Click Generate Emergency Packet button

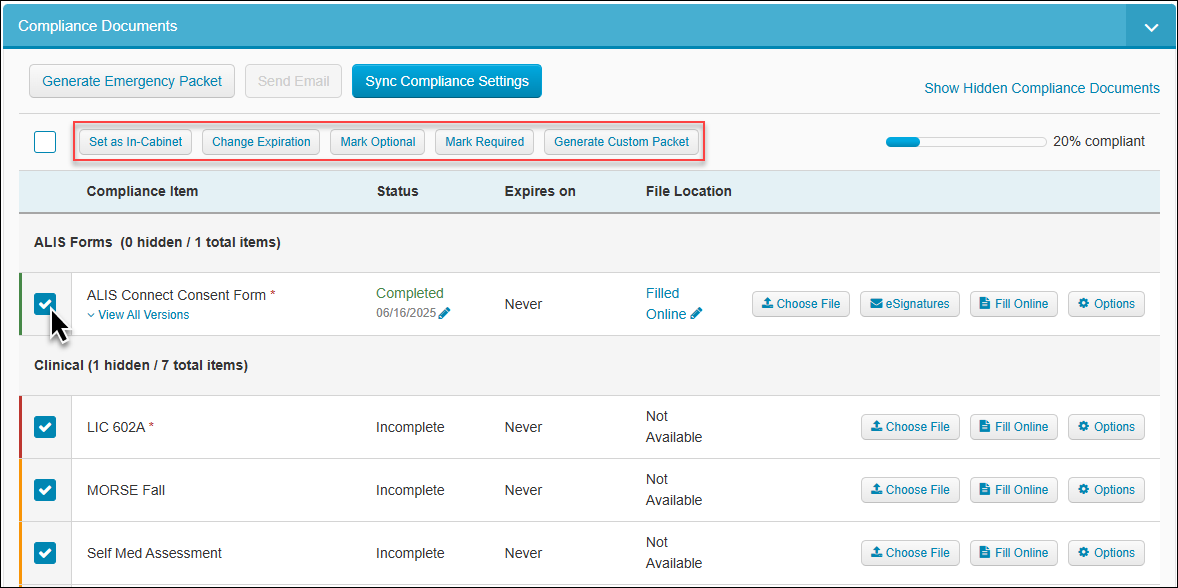[x=132, y=81]
